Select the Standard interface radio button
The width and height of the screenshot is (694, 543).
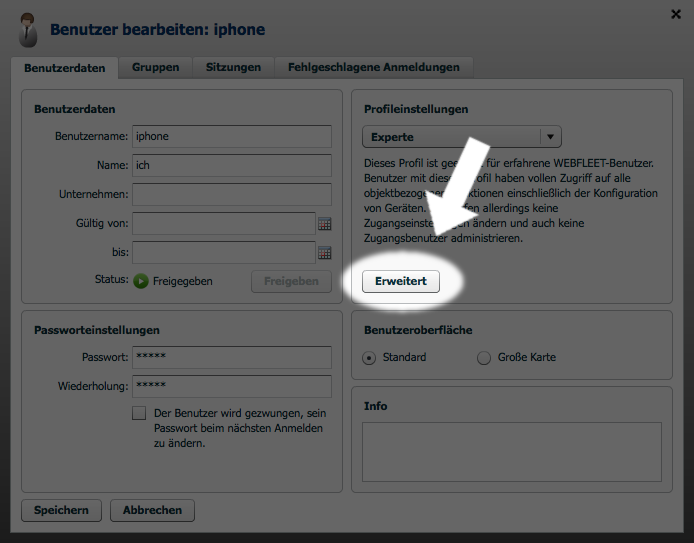point(370,357)
